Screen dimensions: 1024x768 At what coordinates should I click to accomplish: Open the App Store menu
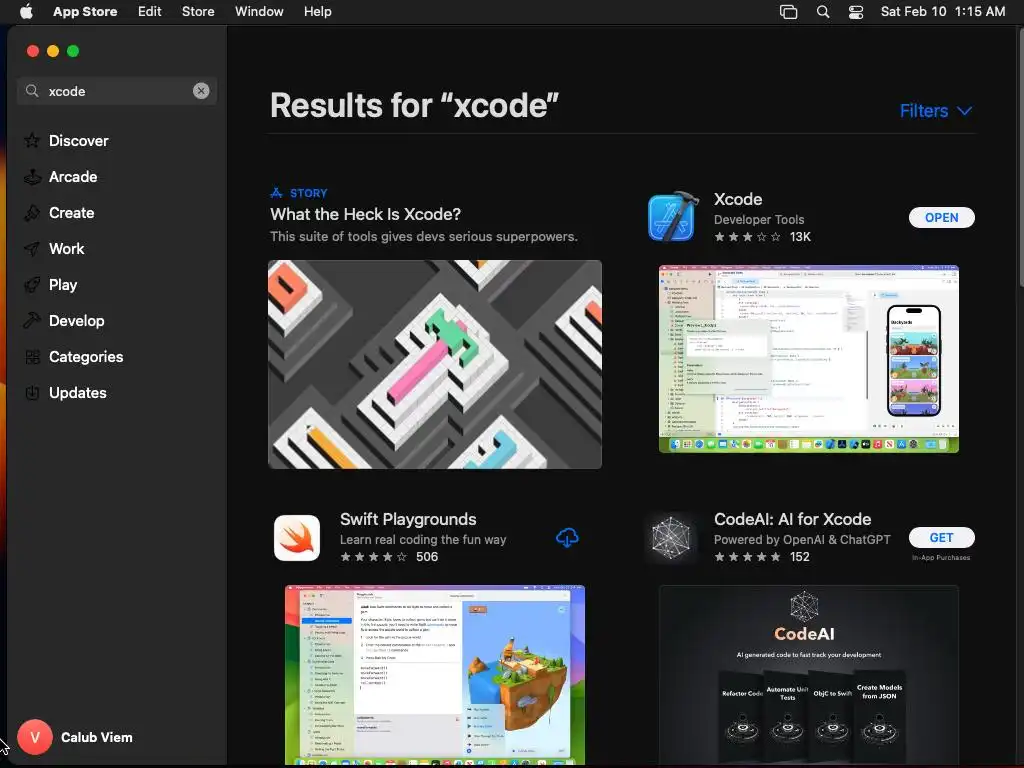point(85,12)
